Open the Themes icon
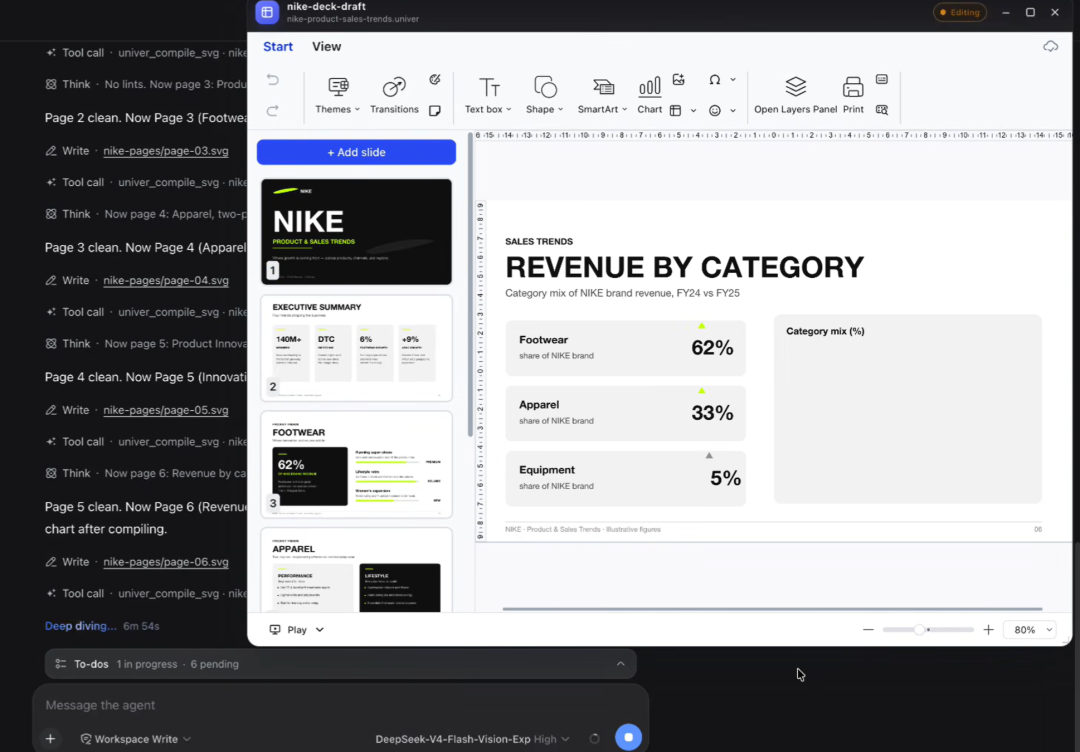 pyautogui.click(x=338, y=87)
